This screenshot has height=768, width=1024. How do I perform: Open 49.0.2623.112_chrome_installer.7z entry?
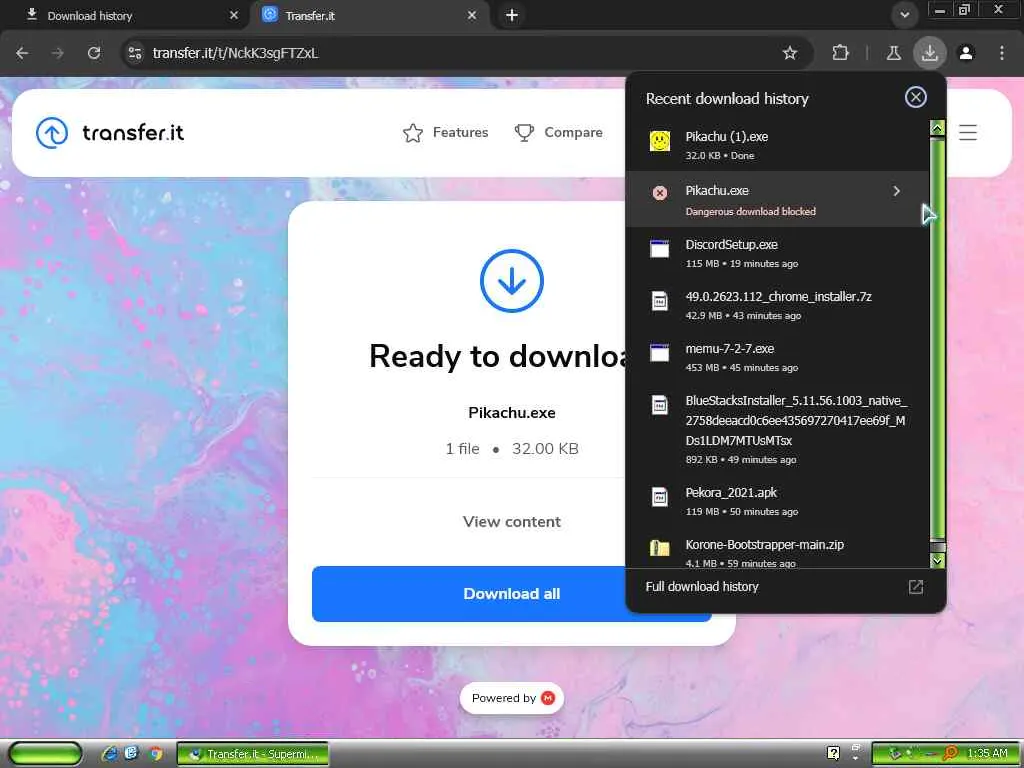[777, 305]
